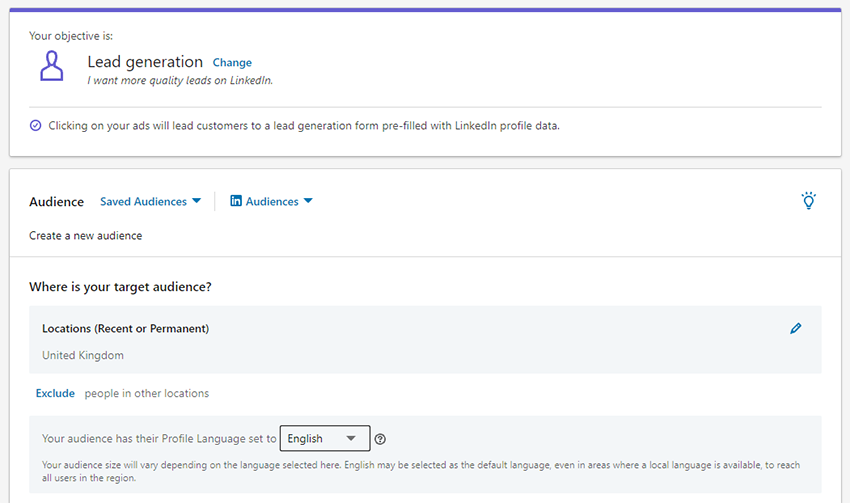850x503 pixels.
Task: Click the I want more quality leads tagline
Action: [180, 80]
